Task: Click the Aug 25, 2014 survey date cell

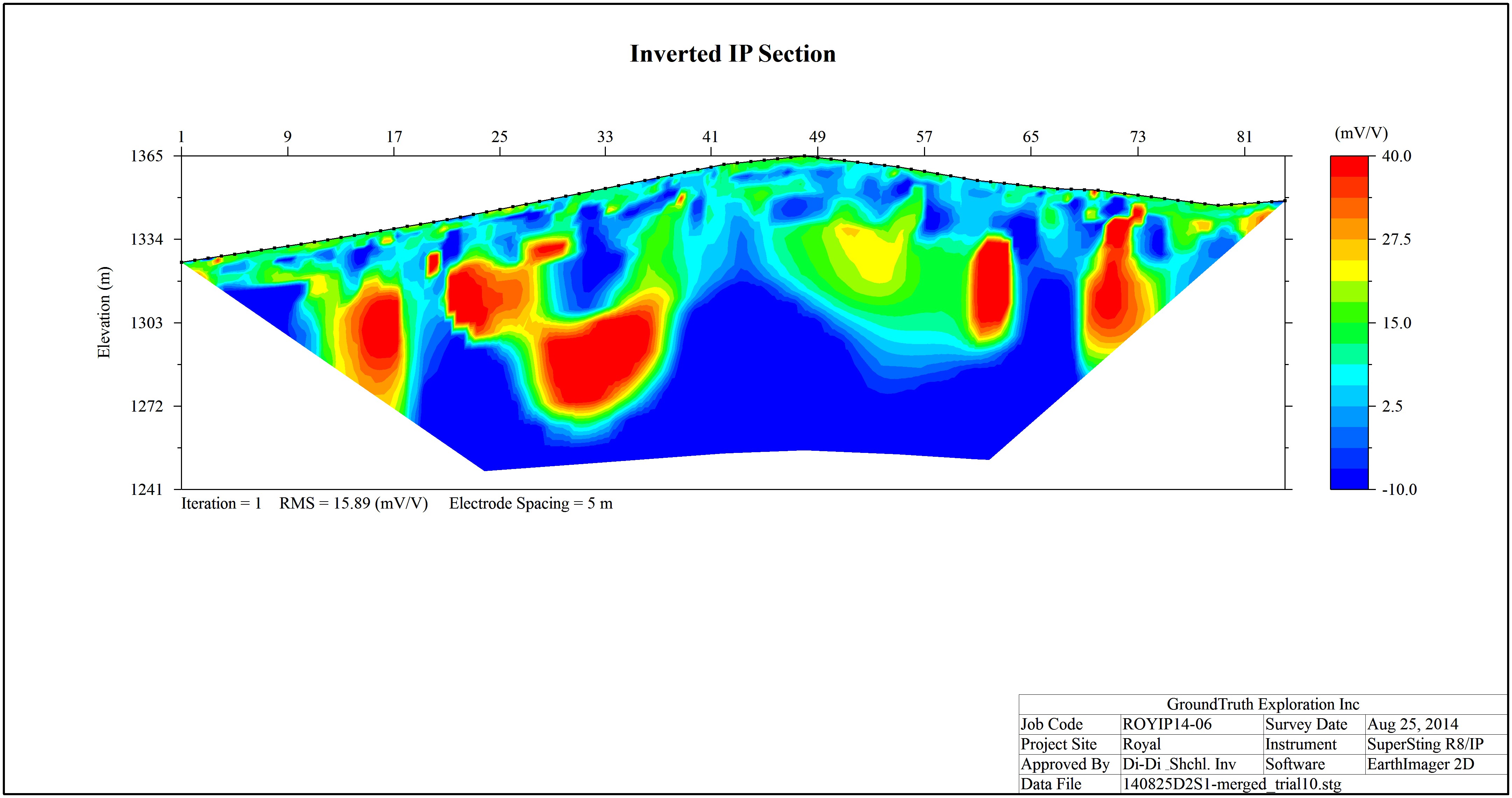Action: coord(1412,724)
